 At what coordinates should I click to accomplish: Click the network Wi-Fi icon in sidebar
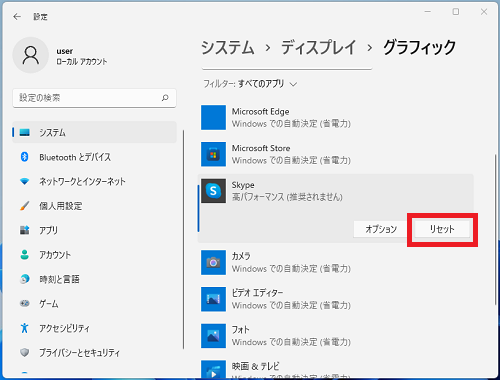24,181
